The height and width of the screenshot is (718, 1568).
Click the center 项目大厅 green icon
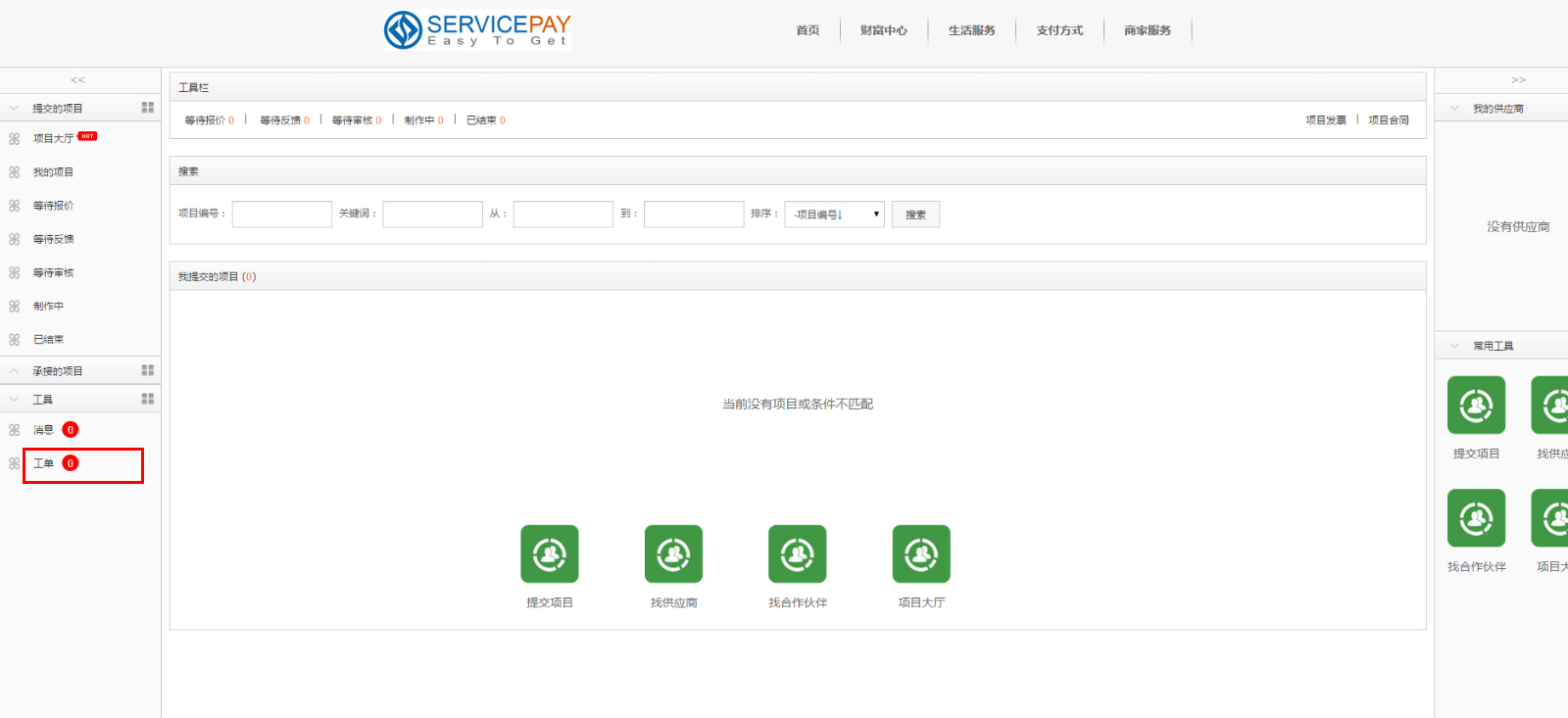(921, 554)
